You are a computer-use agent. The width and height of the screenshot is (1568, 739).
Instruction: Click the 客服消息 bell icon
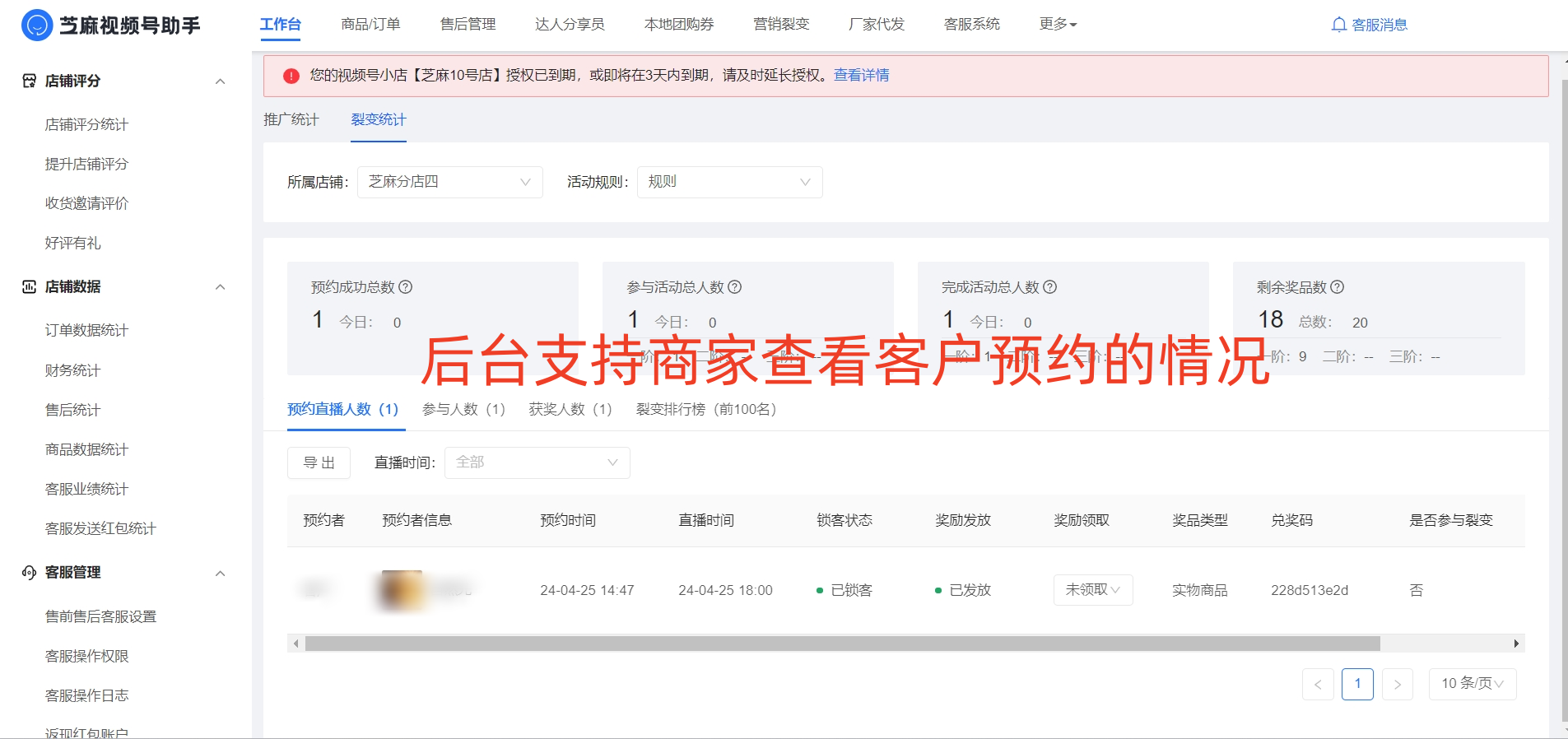[1339, 25]
